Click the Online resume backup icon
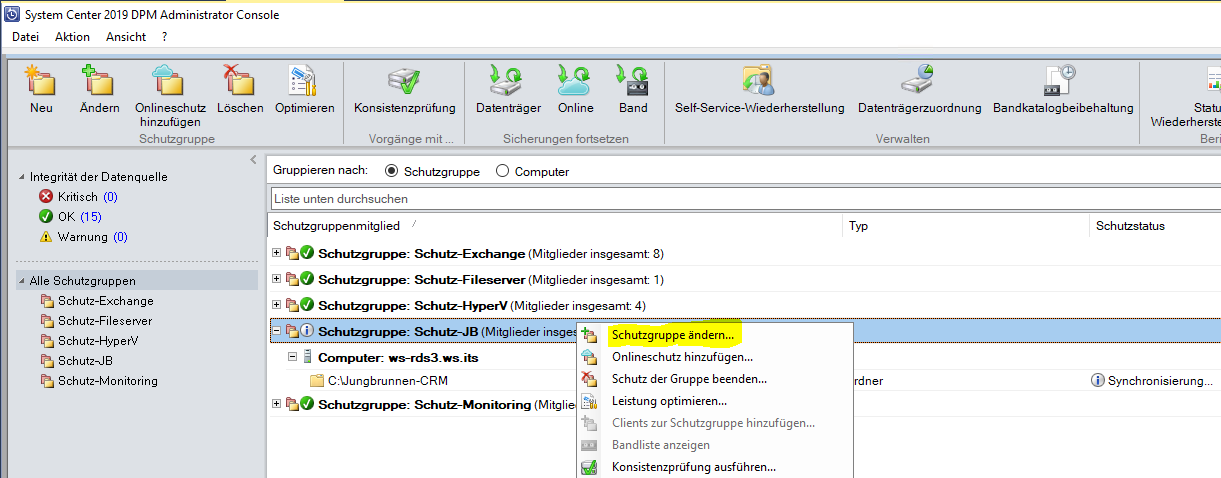 coord(575,80)
